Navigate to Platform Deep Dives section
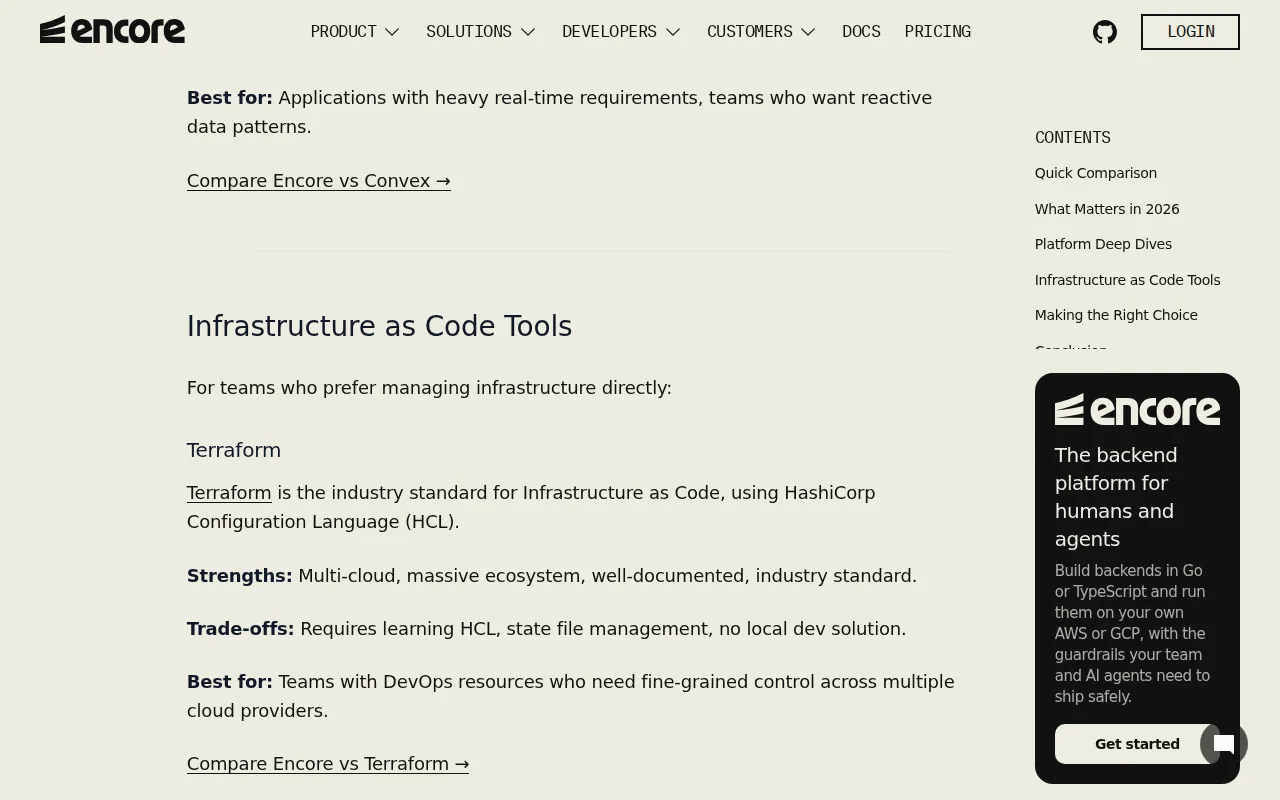Image resolution: width=1280 pixels, height=800 pixels. (x=1103, y=244)
